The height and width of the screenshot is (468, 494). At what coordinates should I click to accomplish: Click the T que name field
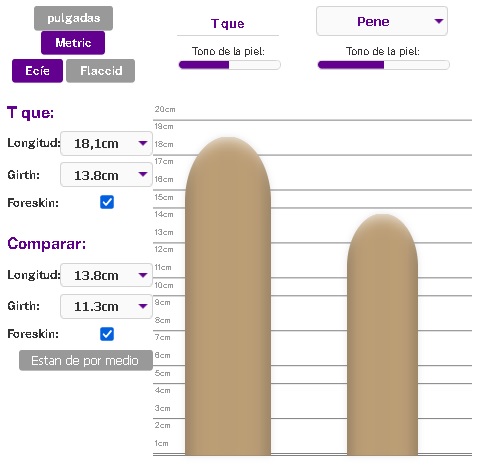(228, 24)
